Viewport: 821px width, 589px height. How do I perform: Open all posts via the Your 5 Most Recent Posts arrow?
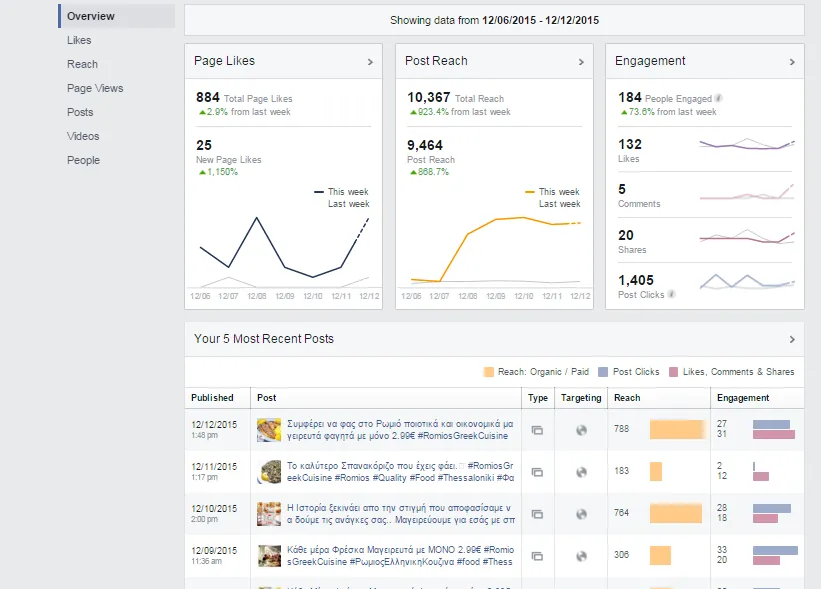(792, 339)
